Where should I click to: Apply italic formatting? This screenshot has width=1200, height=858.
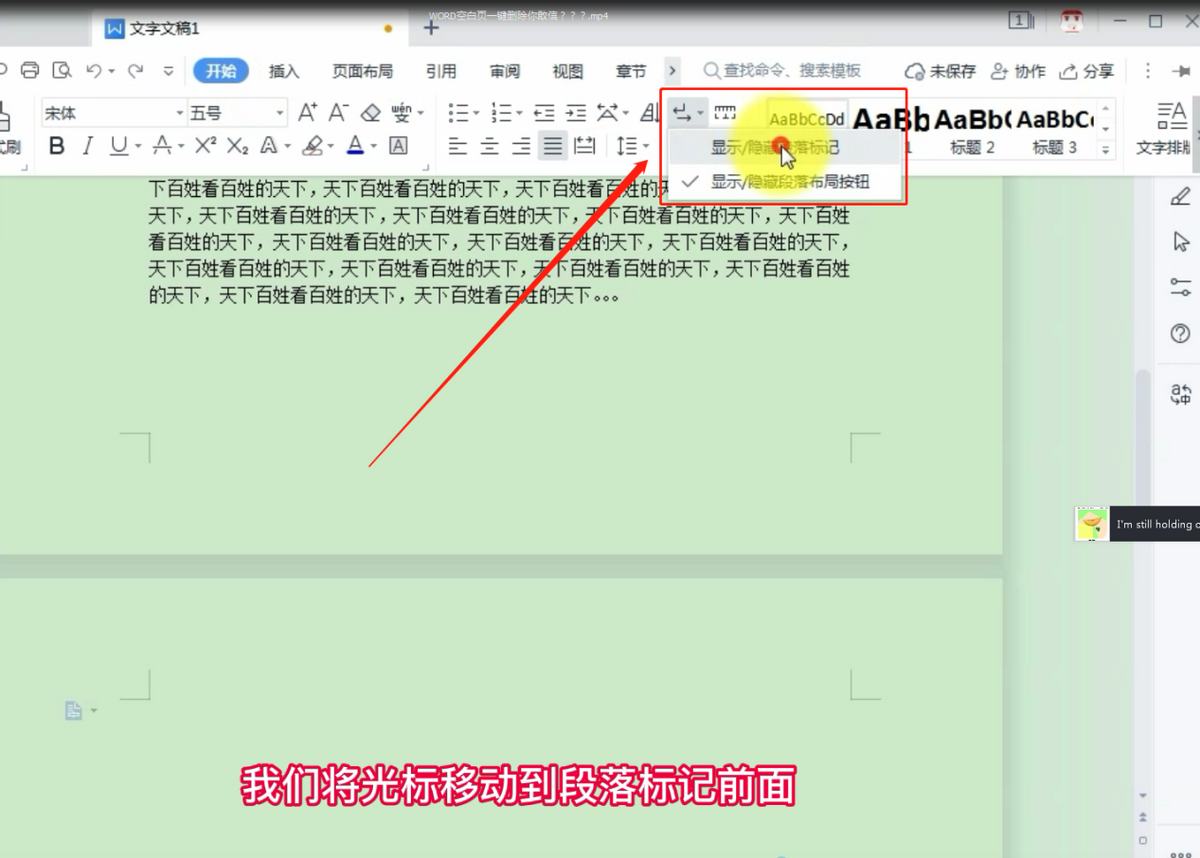click(87, 146)
